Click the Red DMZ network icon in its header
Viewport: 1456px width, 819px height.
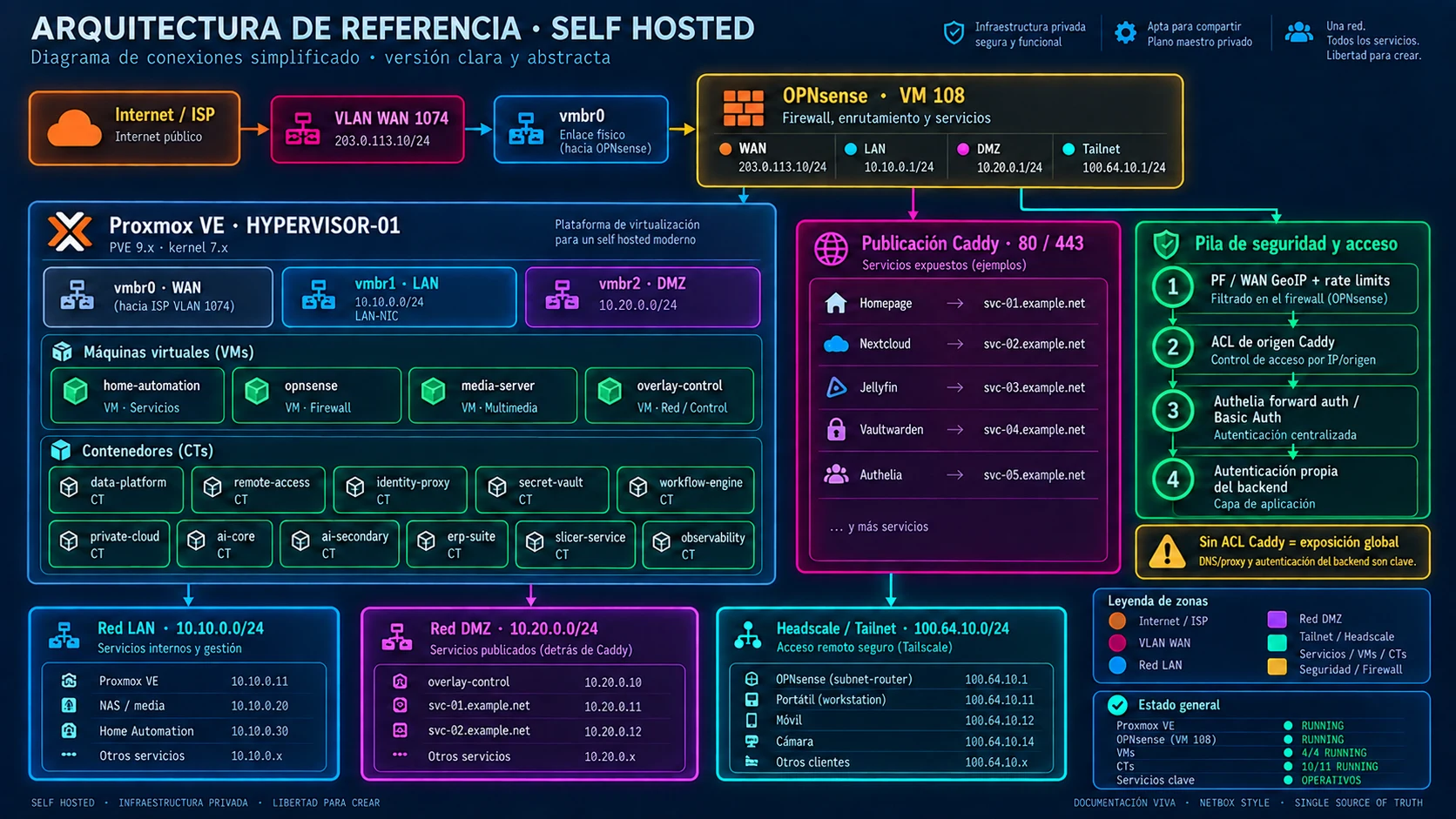pyautogui.click(x=397, y=637)
